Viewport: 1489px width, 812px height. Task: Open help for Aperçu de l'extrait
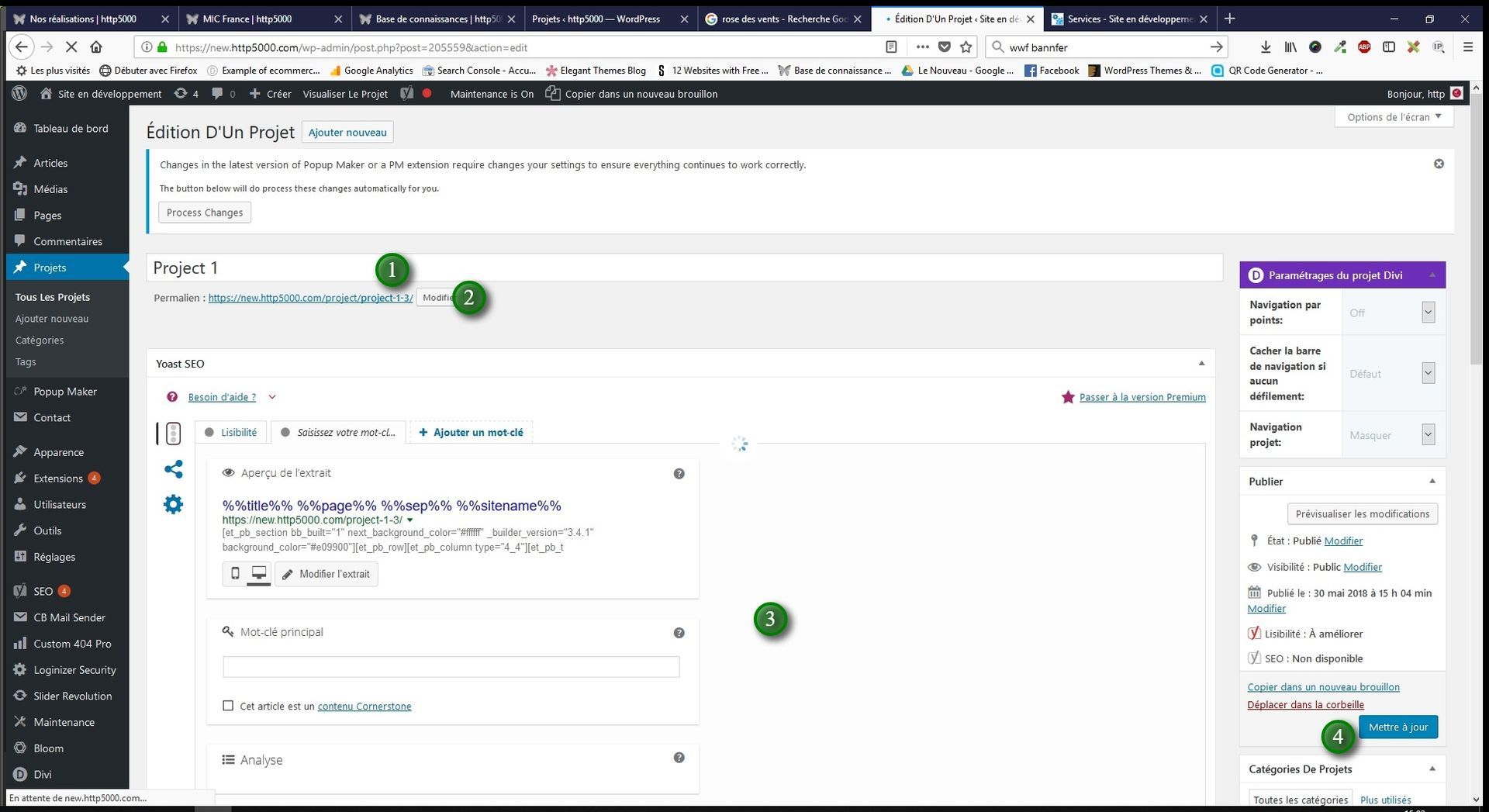(x=679, y=474)
